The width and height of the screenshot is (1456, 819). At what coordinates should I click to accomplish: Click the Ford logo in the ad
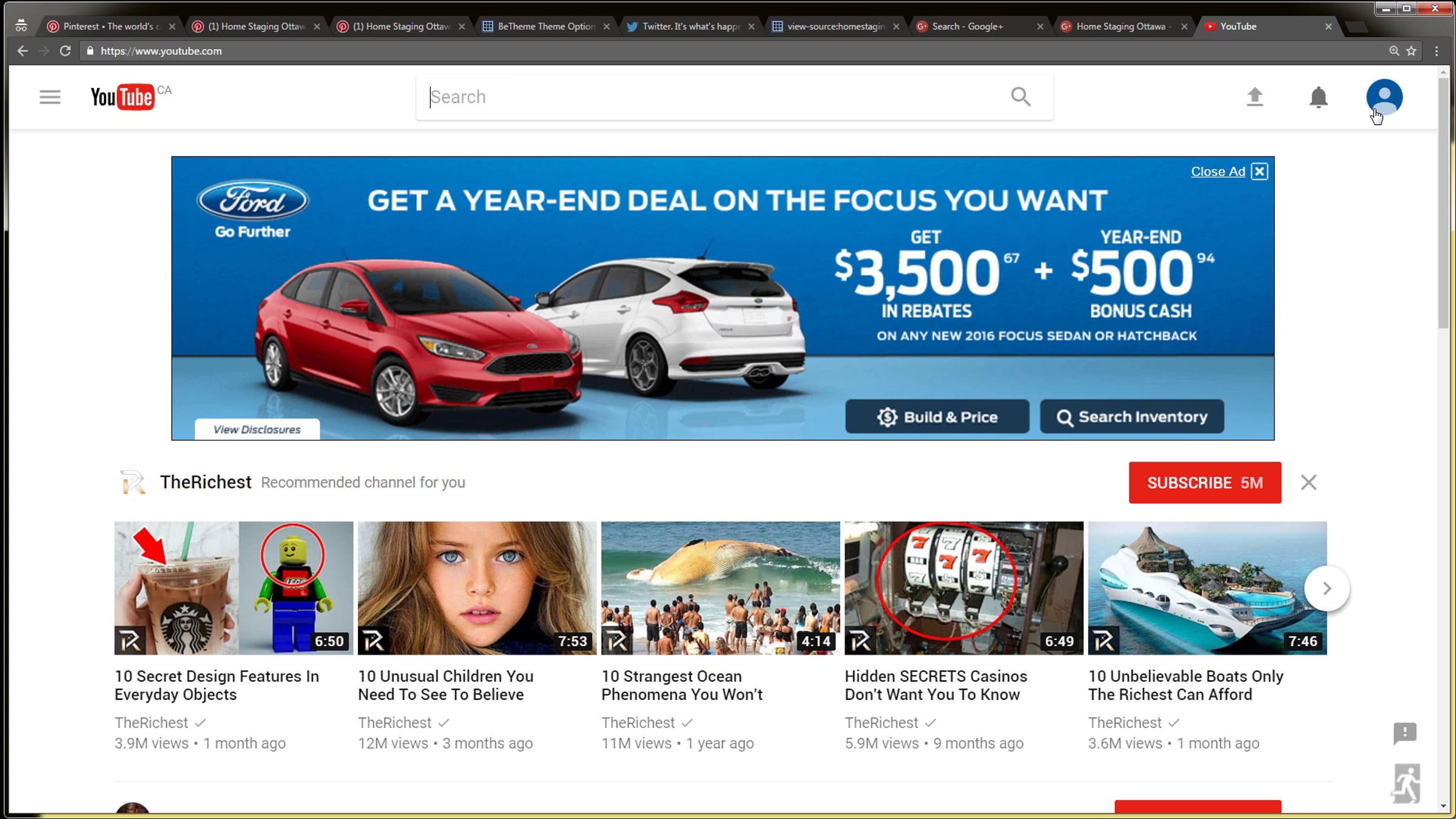(252, 201)
